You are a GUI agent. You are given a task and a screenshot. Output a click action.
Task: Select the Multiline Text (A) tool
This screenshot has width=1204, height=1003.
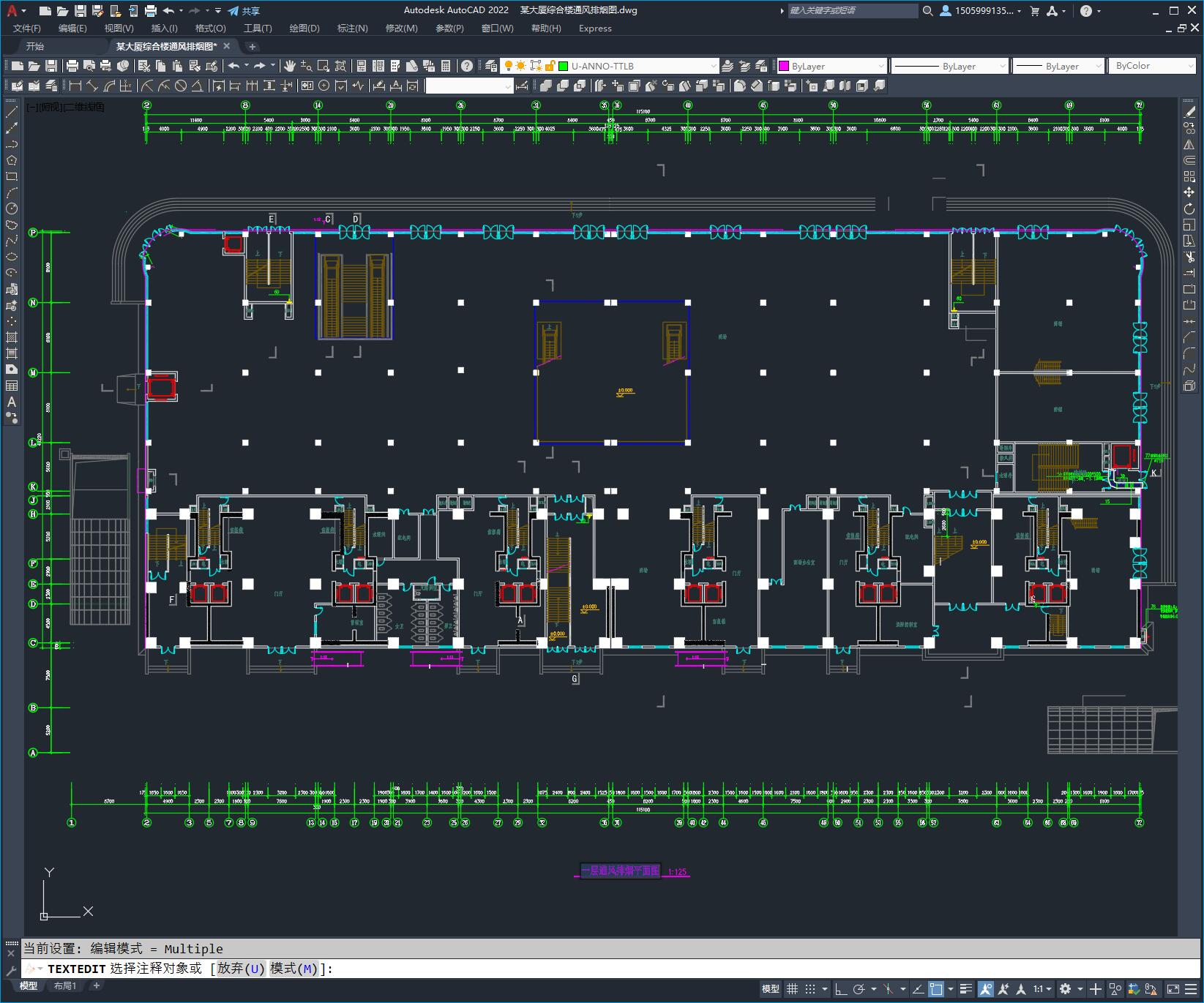pyautogui.click(x=12, y=402)
